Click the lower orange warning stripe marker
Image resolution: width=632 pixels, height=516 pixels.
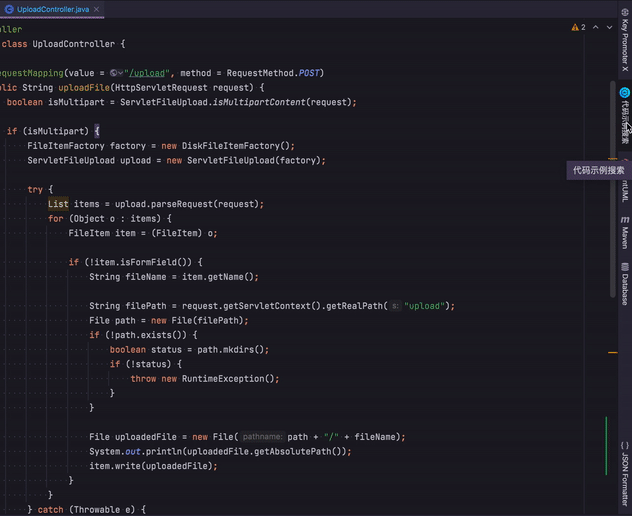613,352
